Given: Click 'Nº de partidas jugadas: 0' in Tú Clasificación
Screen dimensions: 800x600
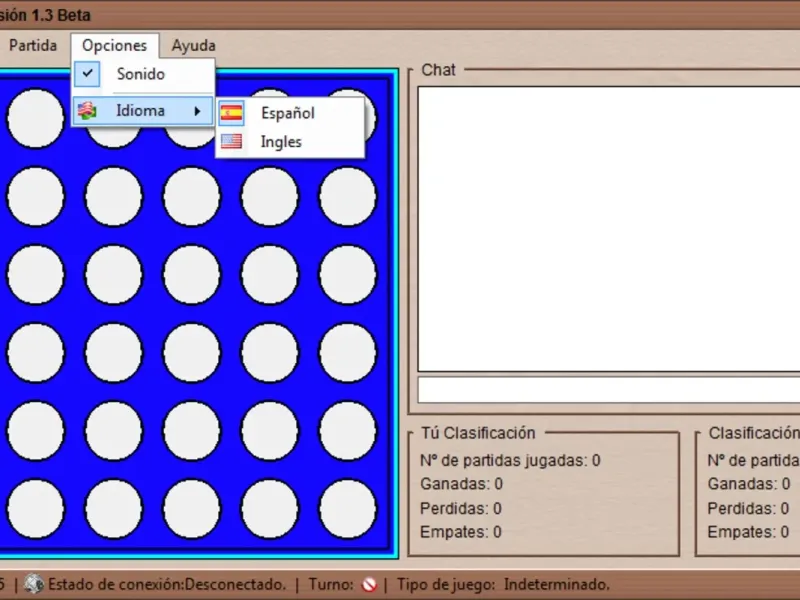Looking at the screenshot, I should 510,461.
